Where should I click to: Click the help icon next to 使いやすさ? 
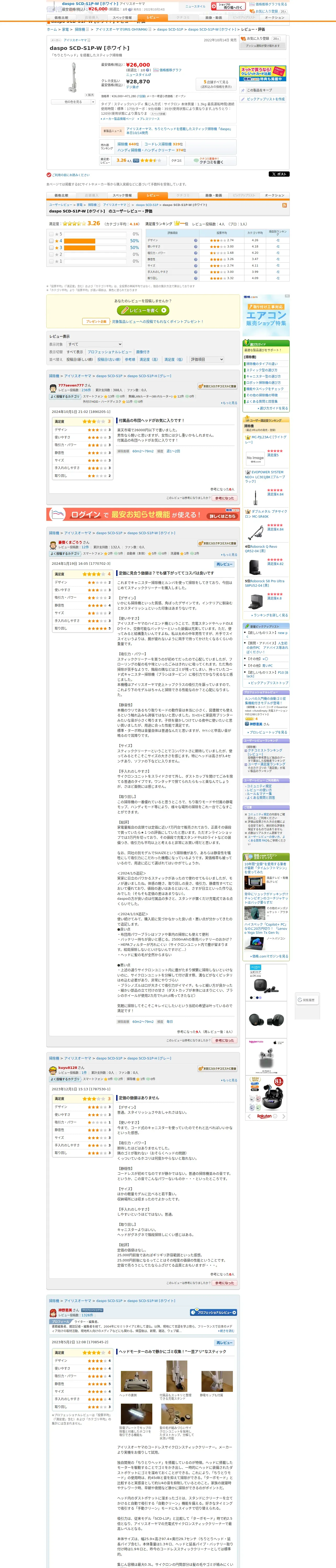[x=196, y=246]
